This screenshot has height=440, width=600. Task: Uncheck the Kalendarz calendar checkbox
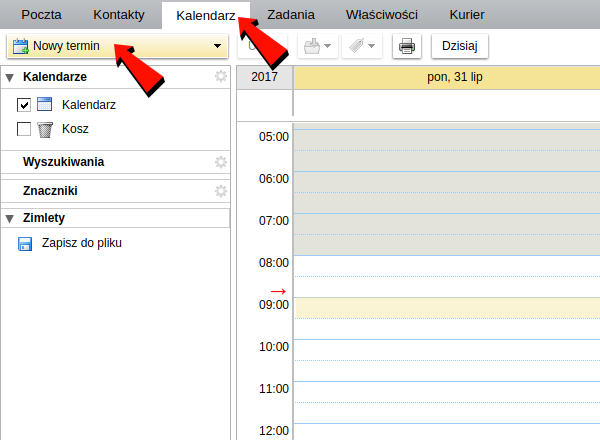click(x=24, y=105)
